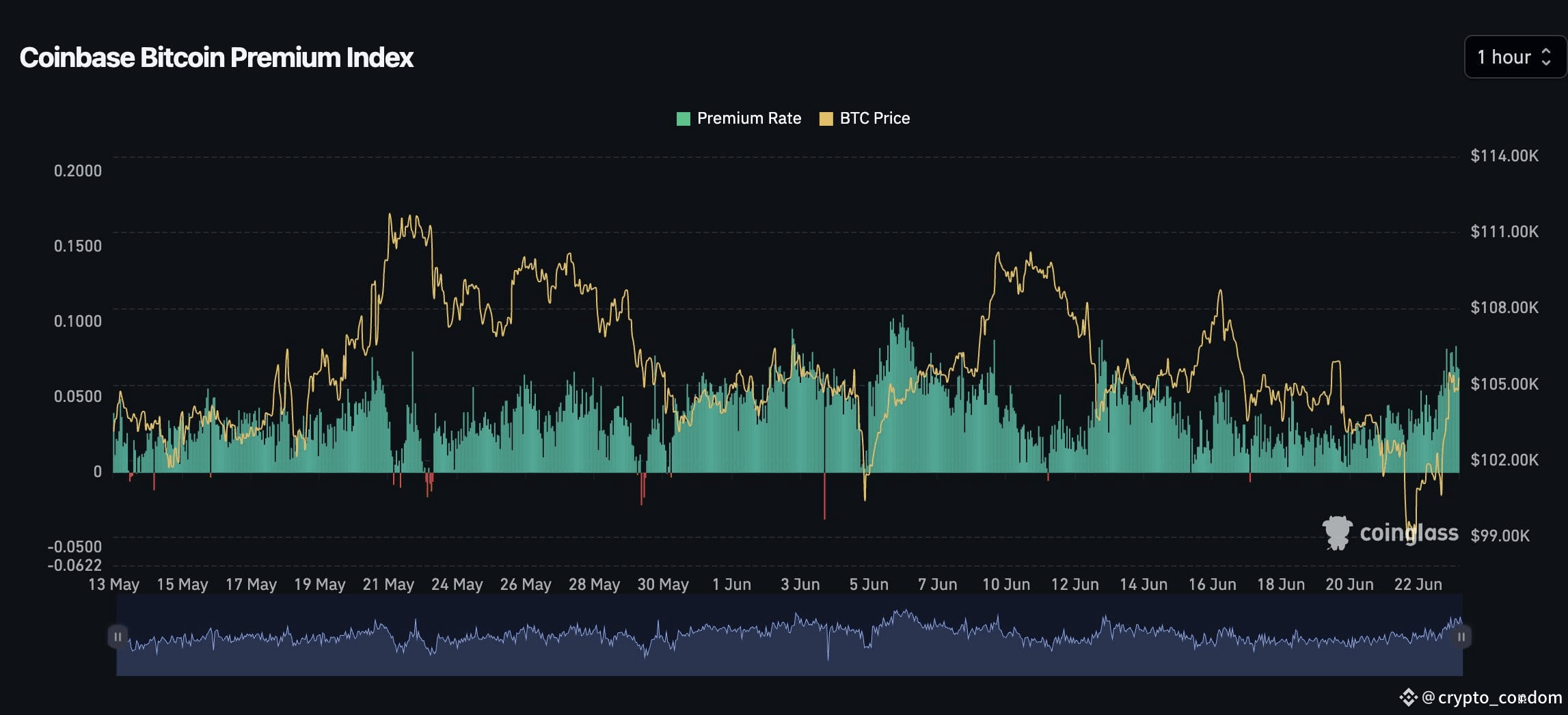Click the 21 May date label
1568x715 pixels.
tap(388, 584)
